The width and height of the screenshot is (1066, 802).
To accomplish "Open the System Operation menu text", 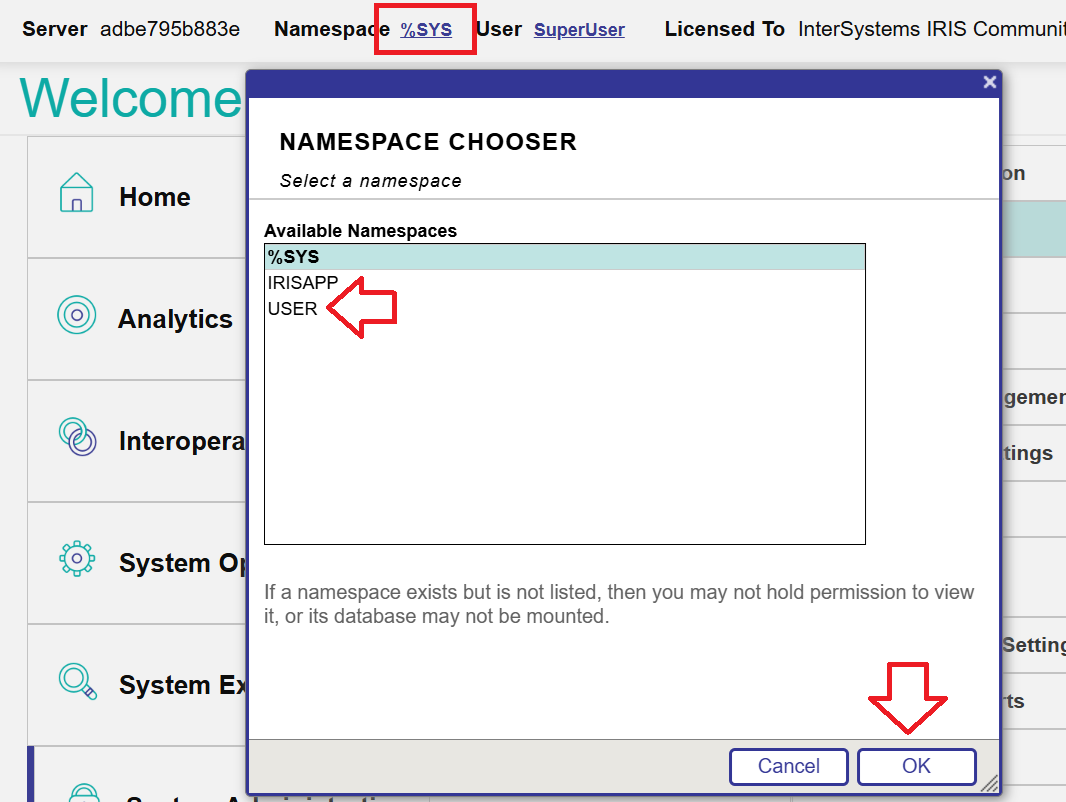I will (182, 563).
